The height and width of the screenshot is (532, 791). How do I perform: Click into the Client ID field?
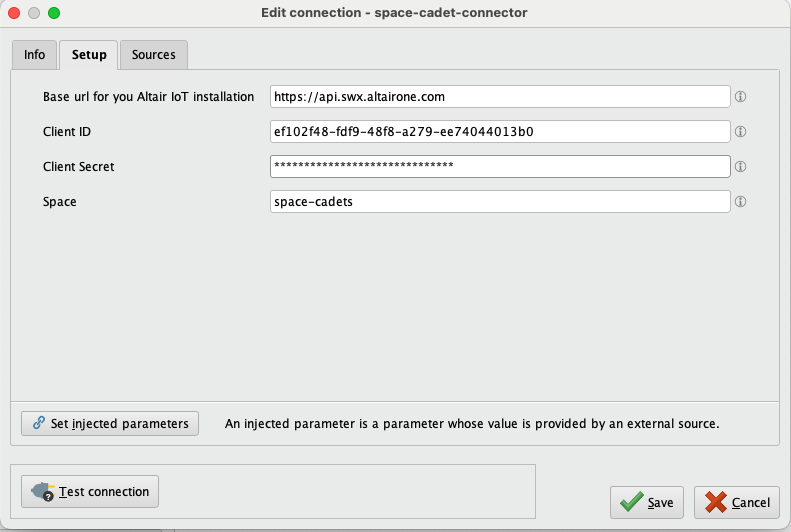(x=500, y=132)
